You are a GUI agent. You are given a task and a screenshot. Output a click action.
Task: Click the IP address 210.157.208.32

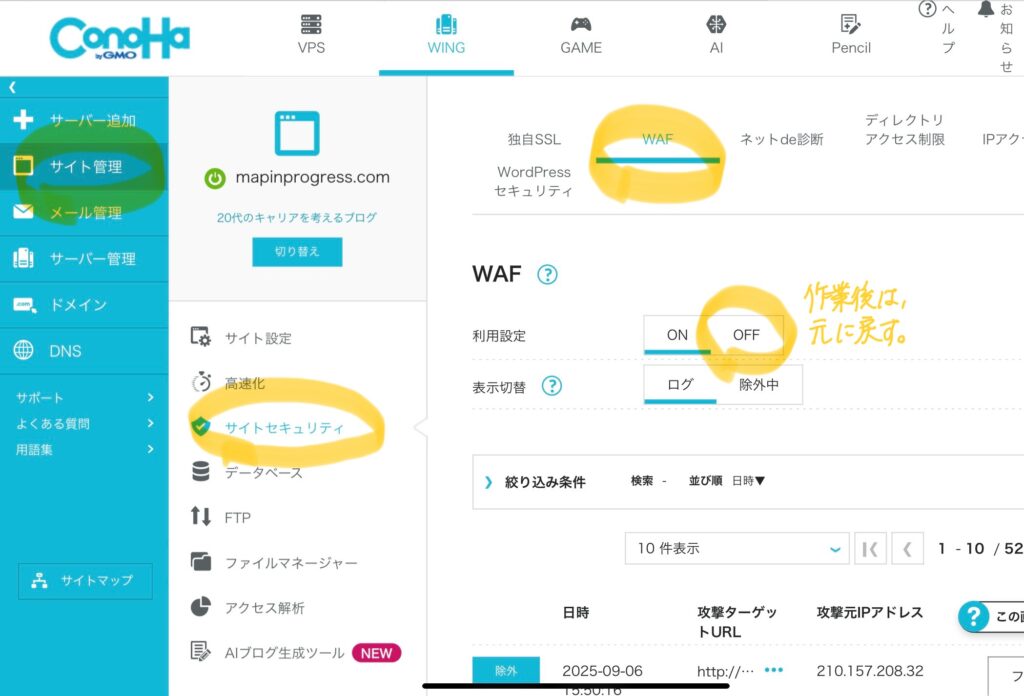point(870,671)
